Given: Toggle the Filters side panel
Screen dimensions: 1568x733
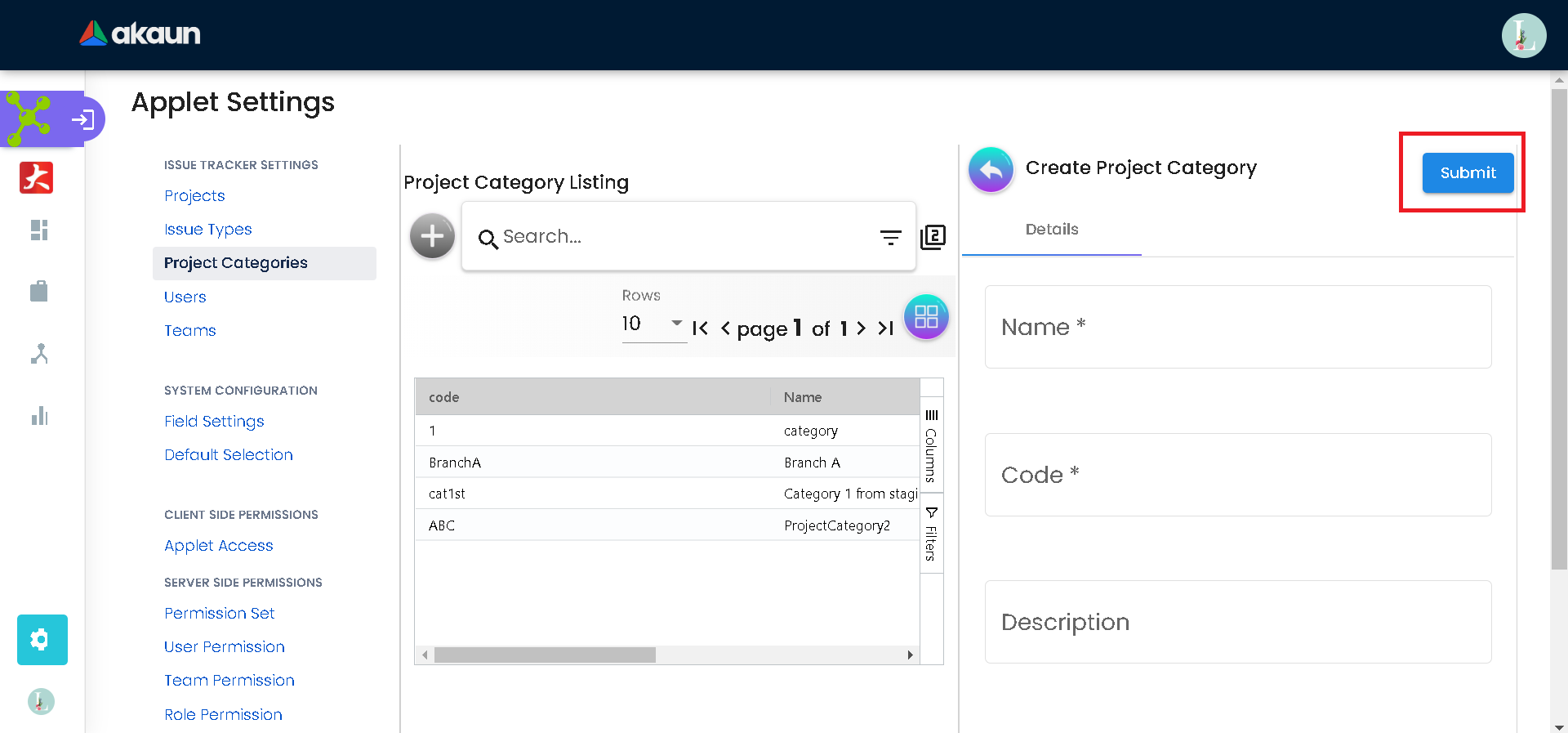Looking at the screenshot, I should tap(931, 534).
